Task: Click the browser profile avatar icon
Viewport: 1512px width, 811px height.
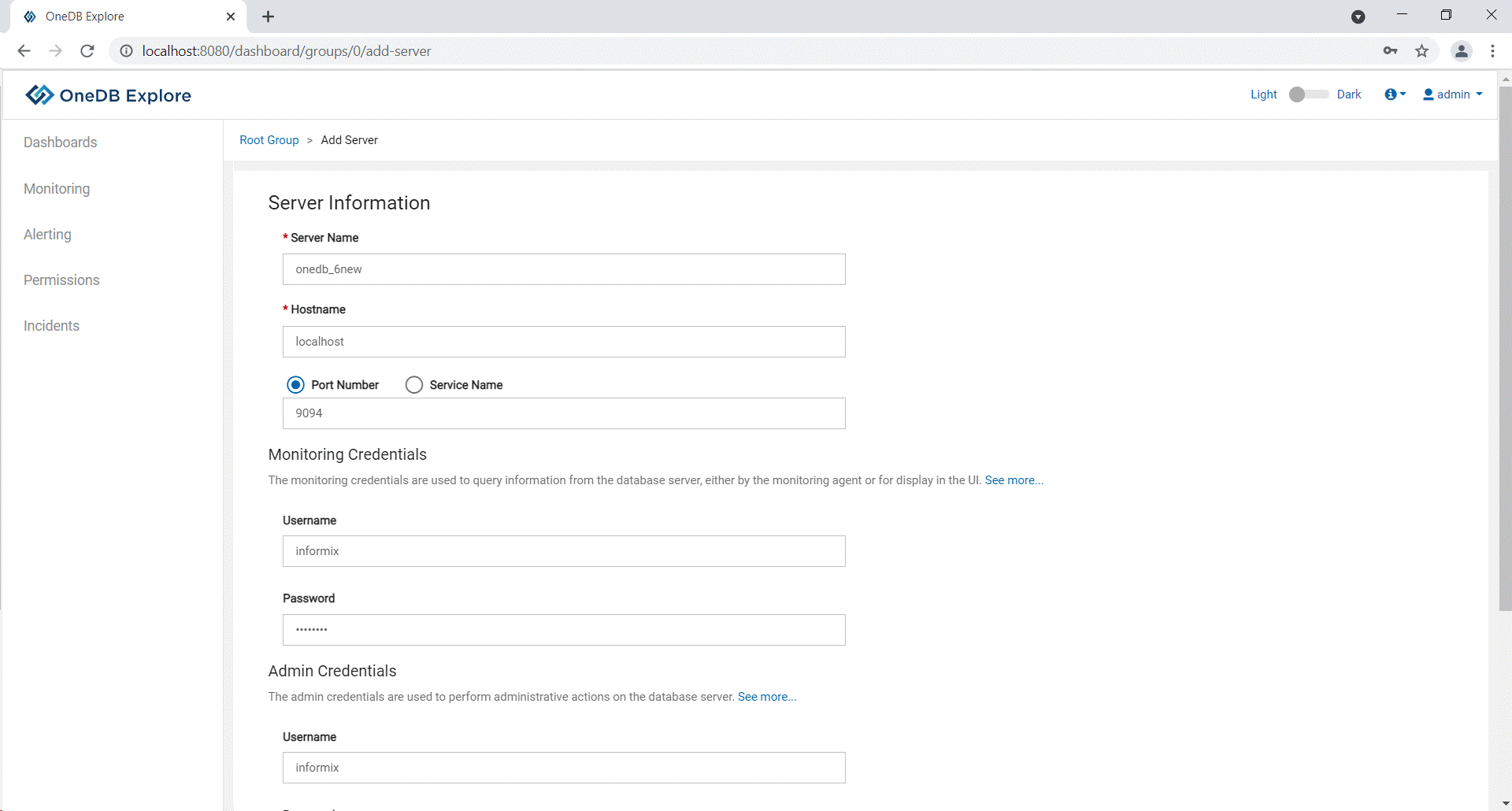Action: [1461, 51]
